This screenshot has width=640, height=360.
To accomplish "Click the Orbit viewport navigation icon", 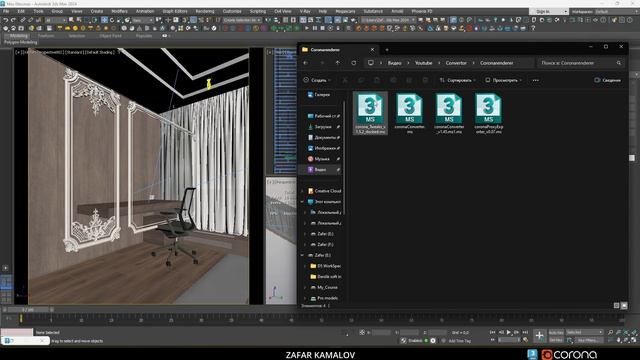I will [626, 340].
